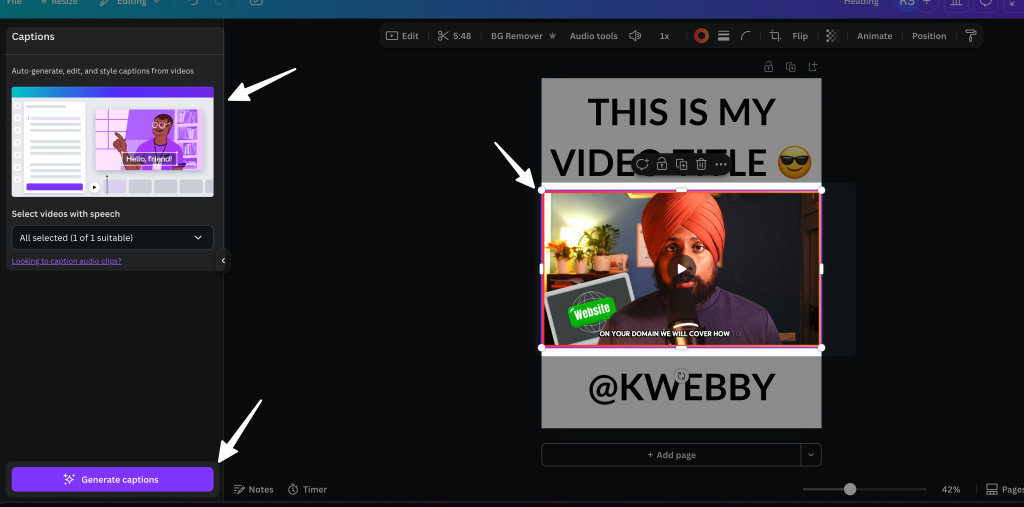Play the video with the center play button
Viewport: 1024px width, 507px height.
[681, 269]
